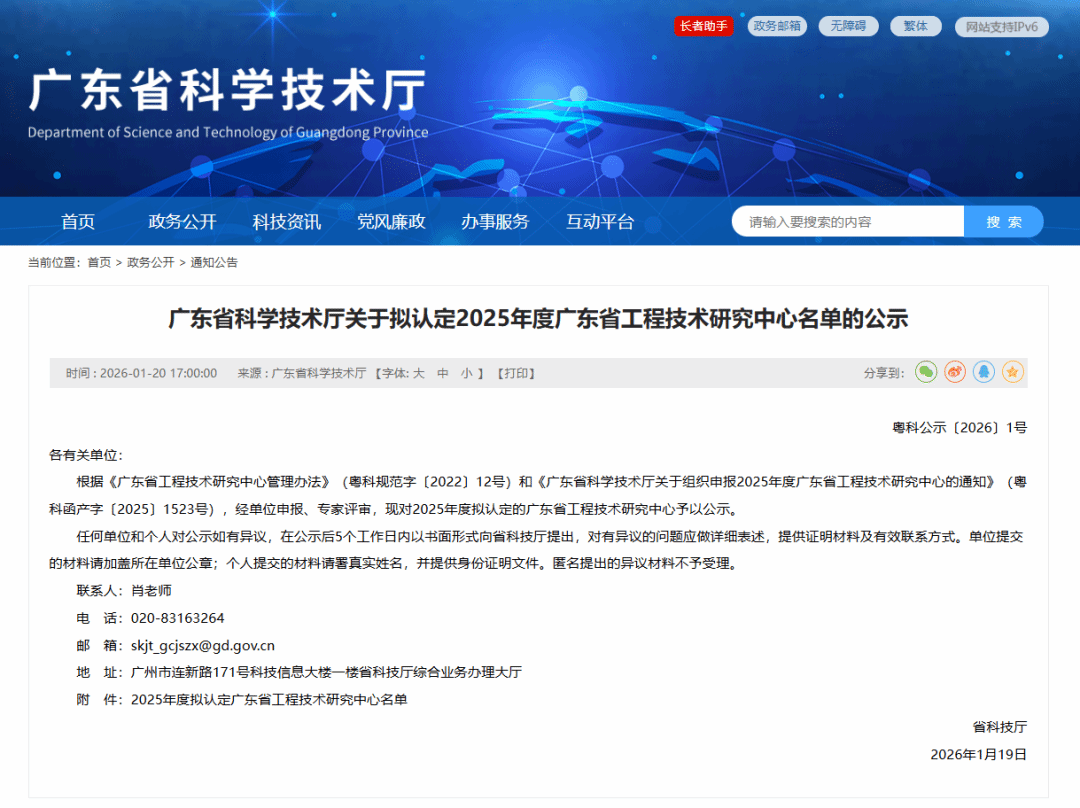Open 科技资讯 navigation item
Image resolution: width=1080 pixels, height=808 pixels.
(x=287, y=222)
